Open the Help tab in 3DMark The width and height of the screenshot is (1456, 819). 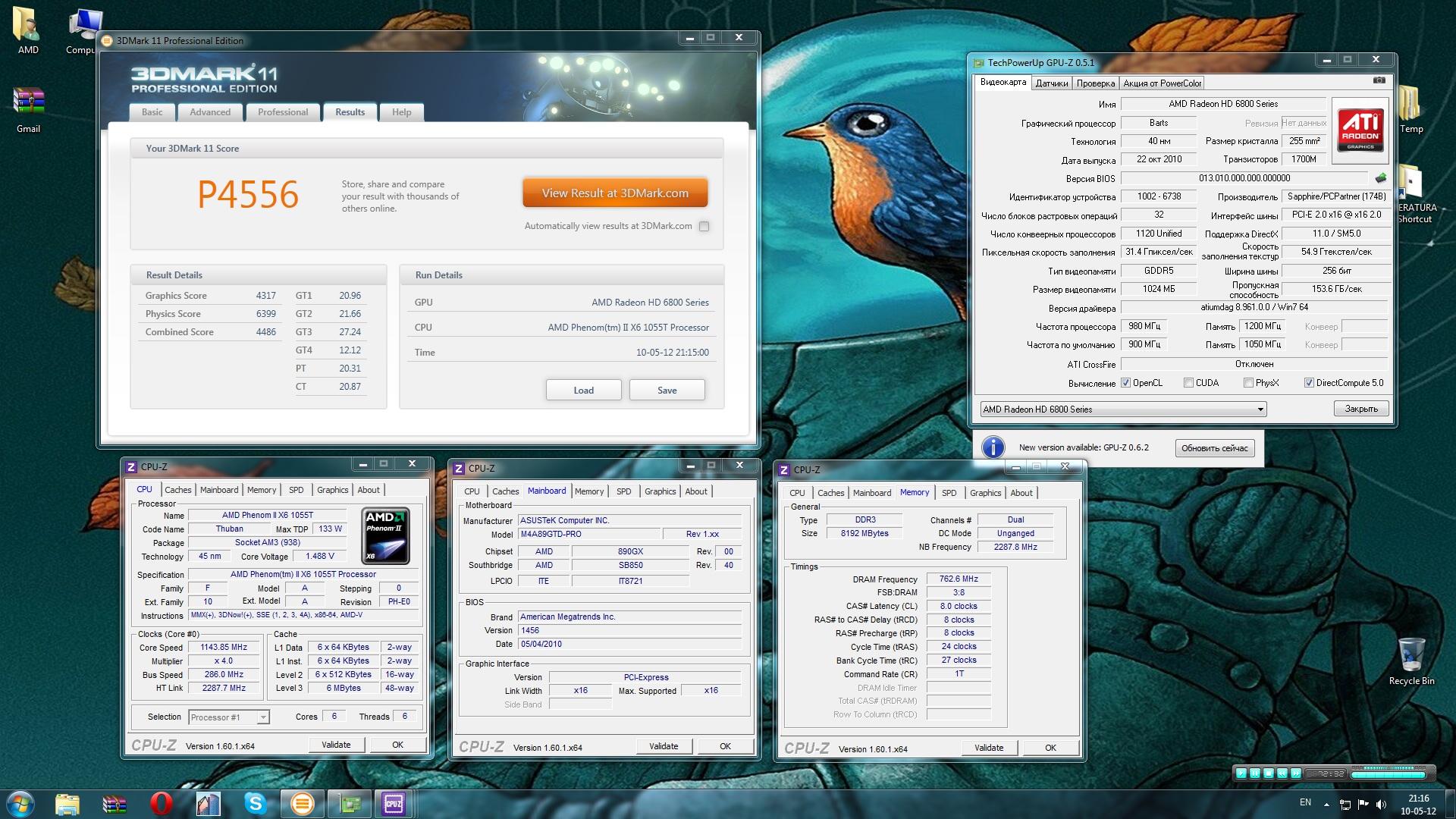tap(402, 112)
